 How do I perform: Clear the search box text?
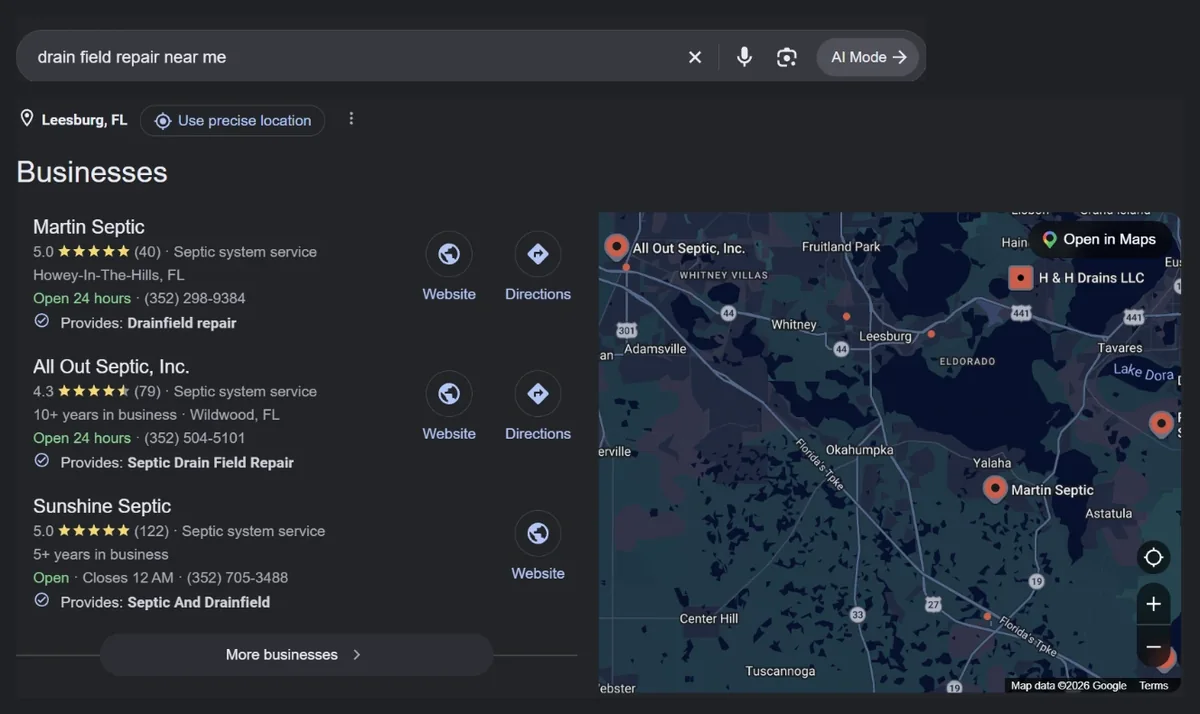pos(695,57)
